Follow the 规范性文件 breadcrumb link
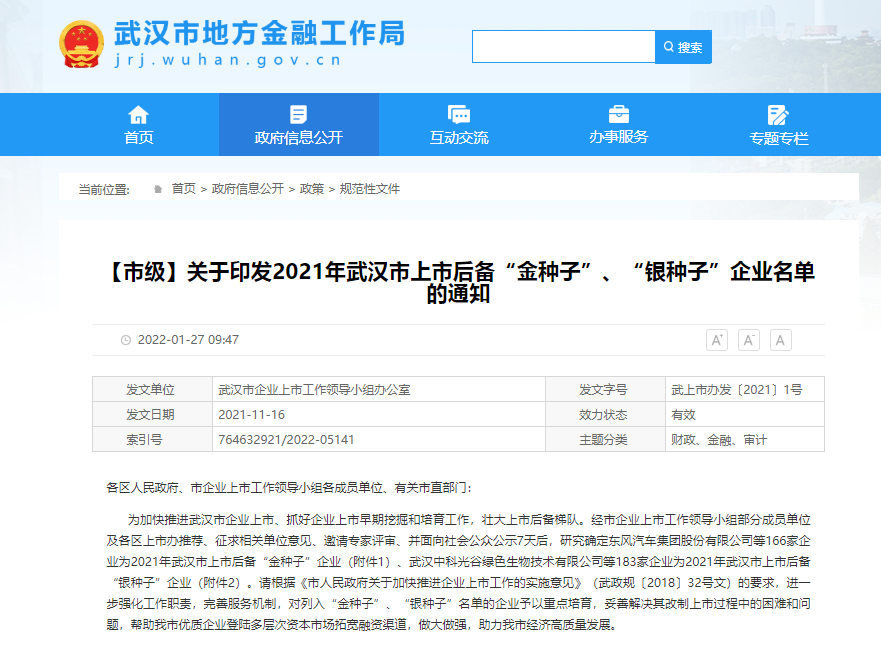 pyautogui.click(x=370, y=188)
